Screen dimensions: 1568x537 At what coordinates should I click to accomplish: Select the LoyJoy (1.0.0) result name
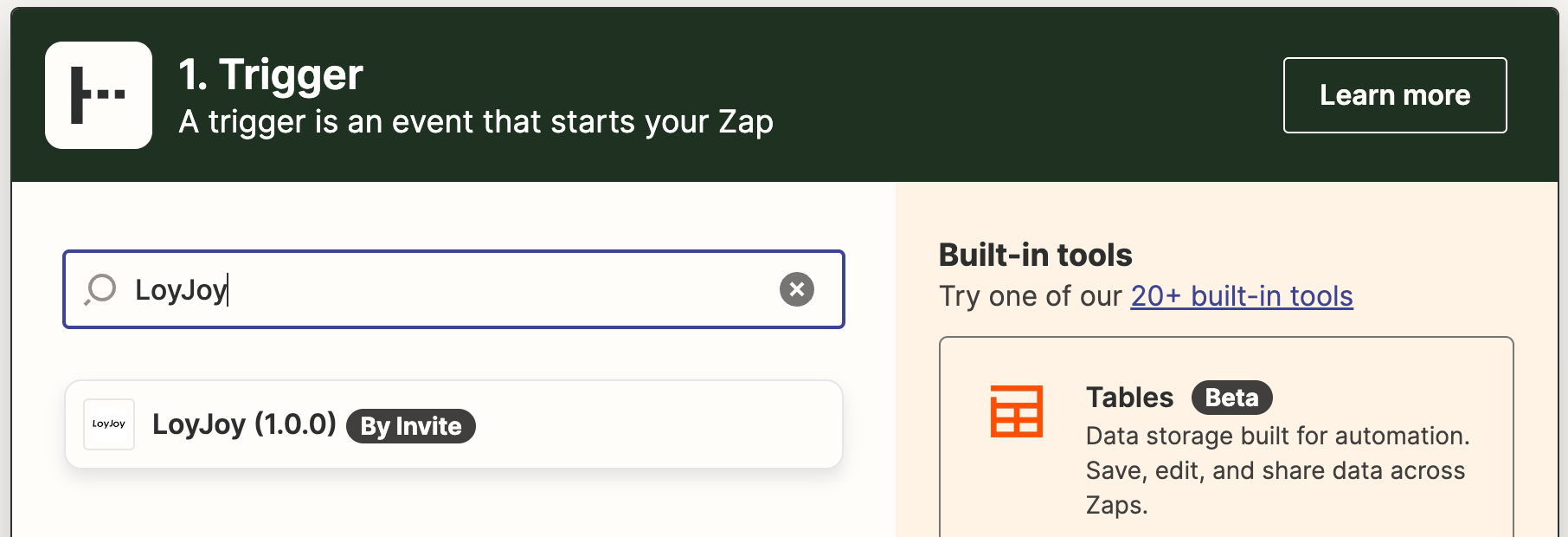coord(244,424)
